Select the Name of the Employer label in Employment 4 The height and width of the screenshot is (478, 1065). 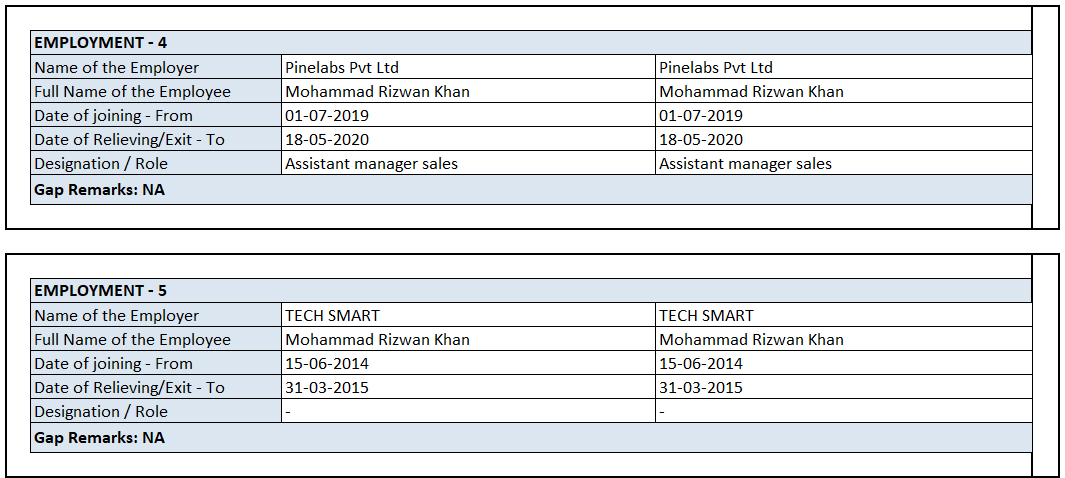point(117,68)
